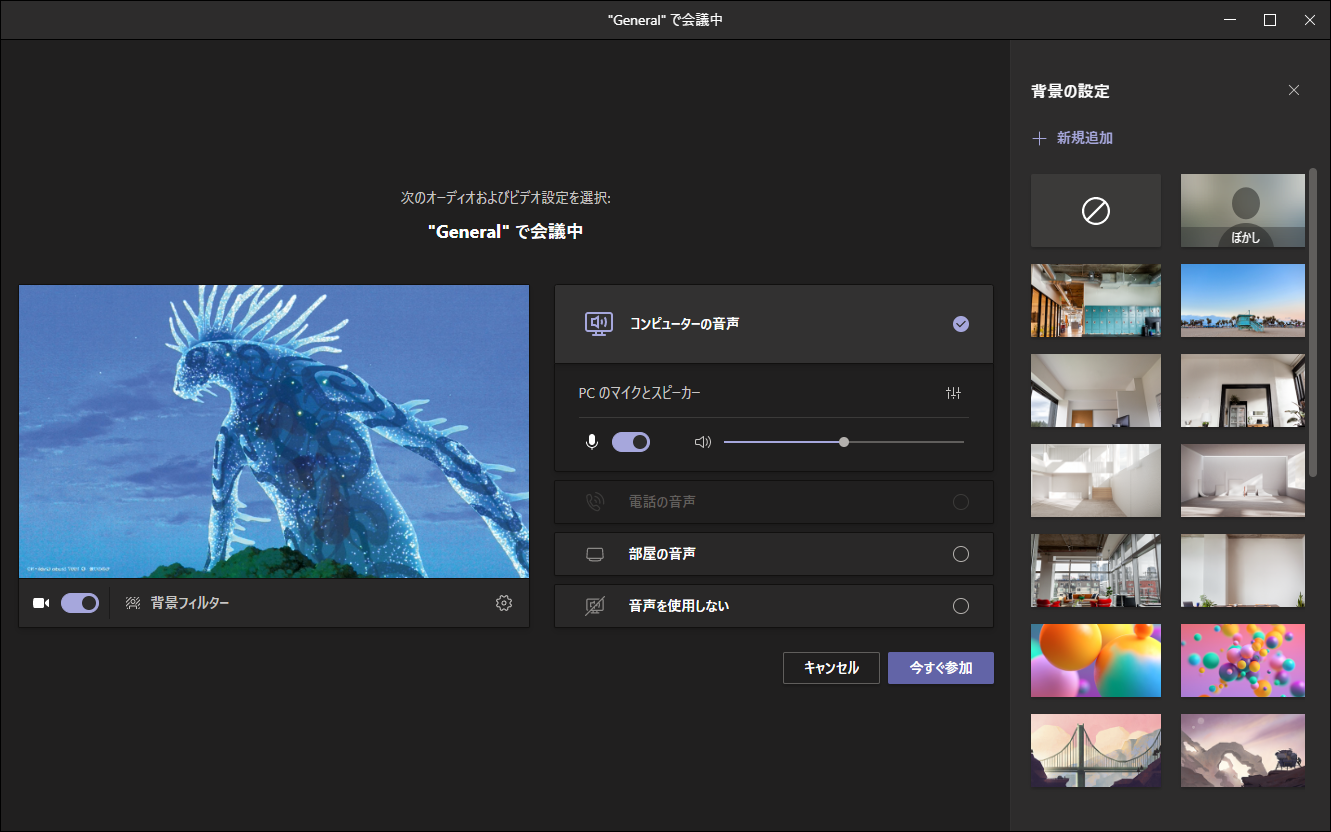Viewport: 1331px width, 832px height.
Task: Select the ぼかし blur background
Action: (1243, 211)
